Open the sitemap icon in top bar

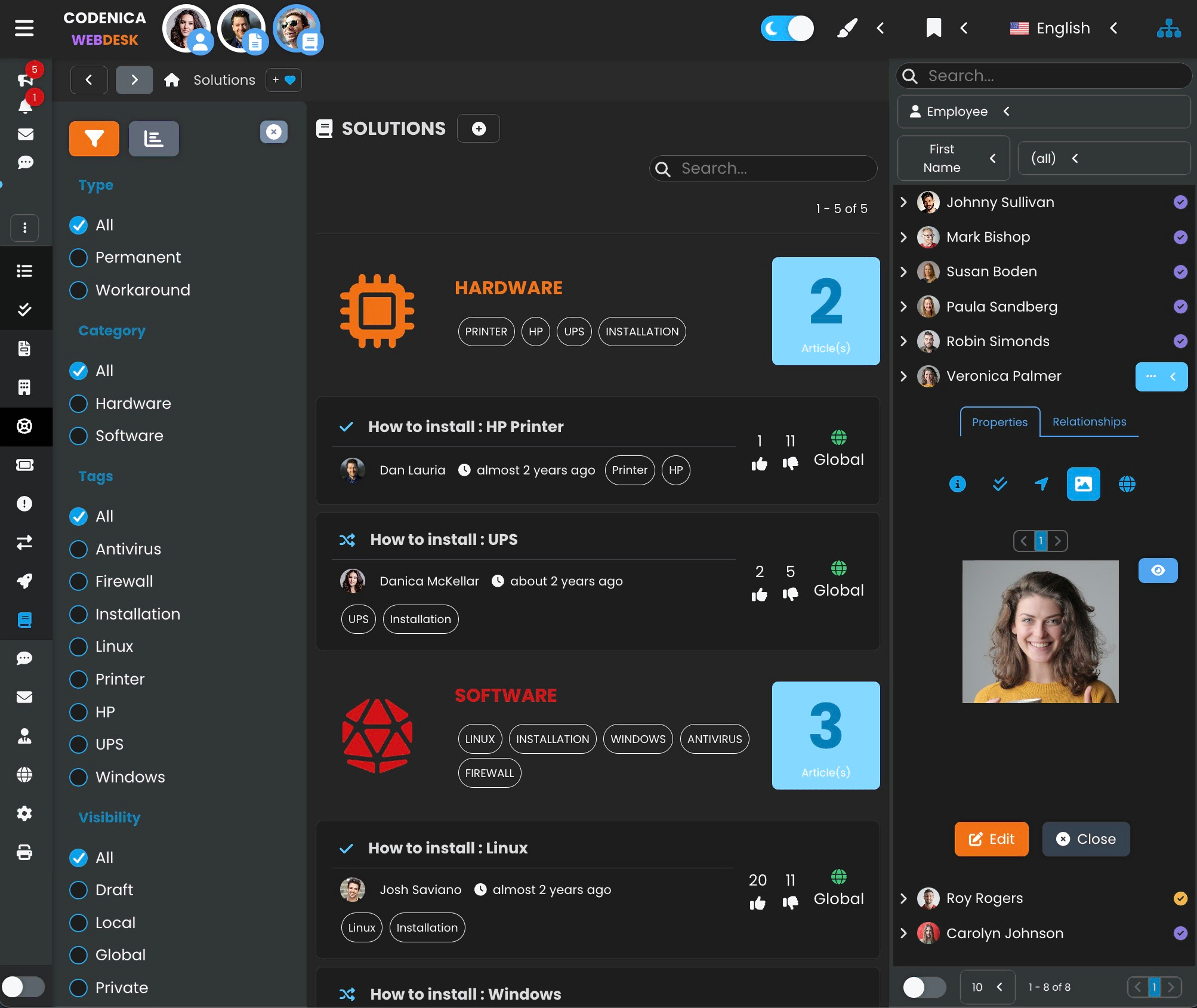pos(1169,27)
